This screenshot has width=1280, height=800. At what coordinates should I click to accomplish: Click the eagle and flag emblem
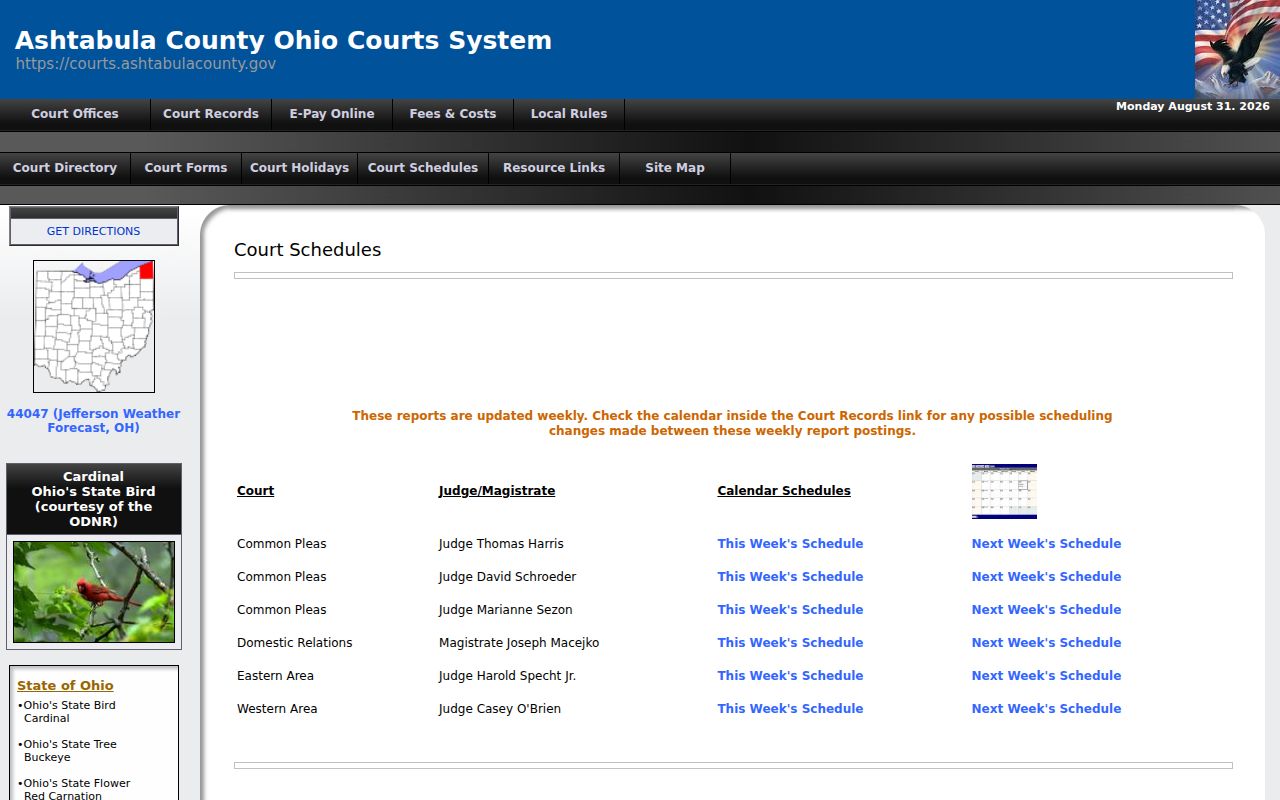tap(1237, 49)
